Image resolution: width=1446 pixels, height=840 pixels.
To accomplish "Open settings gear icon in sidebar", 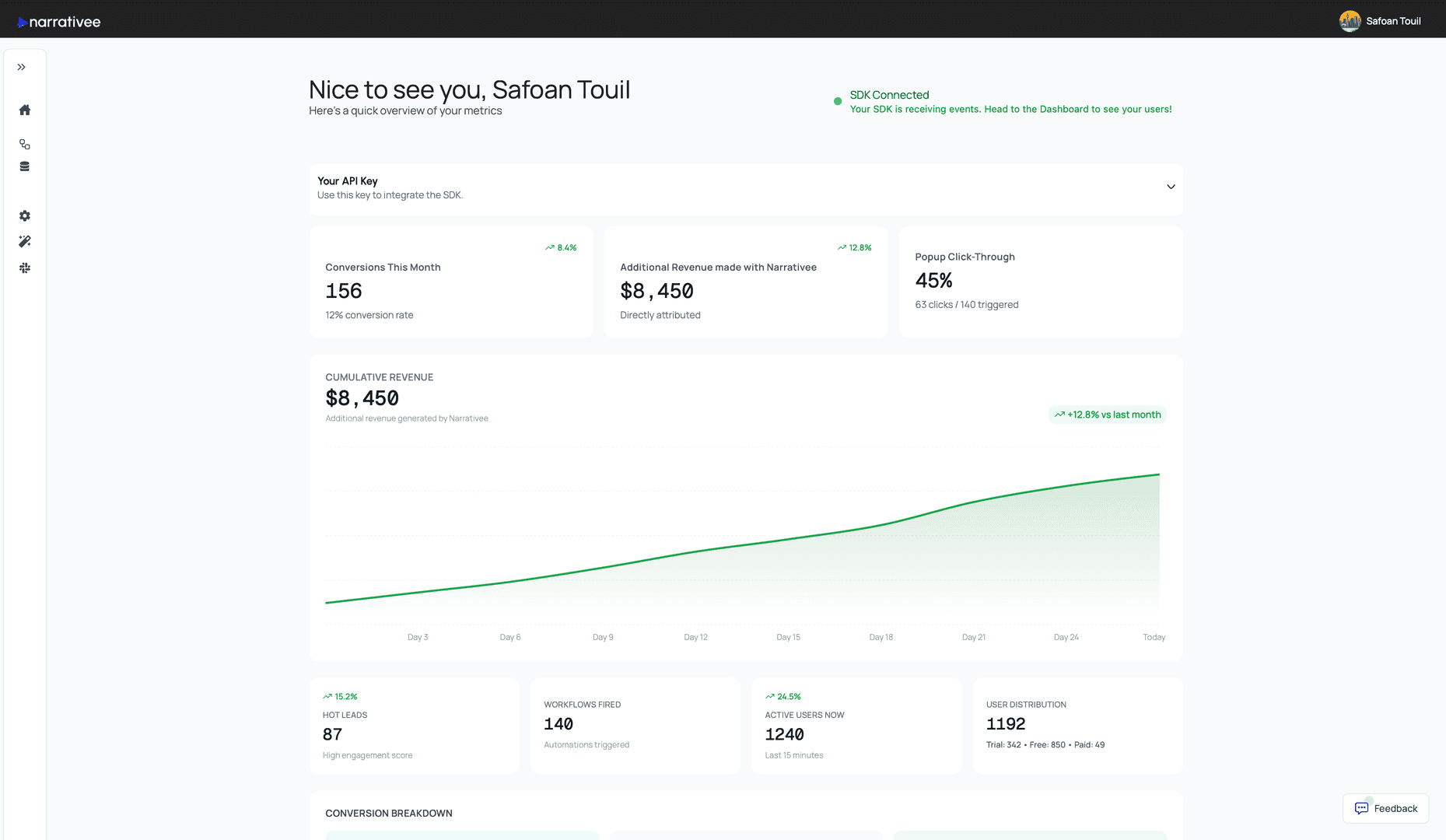I will click(25, 215).
